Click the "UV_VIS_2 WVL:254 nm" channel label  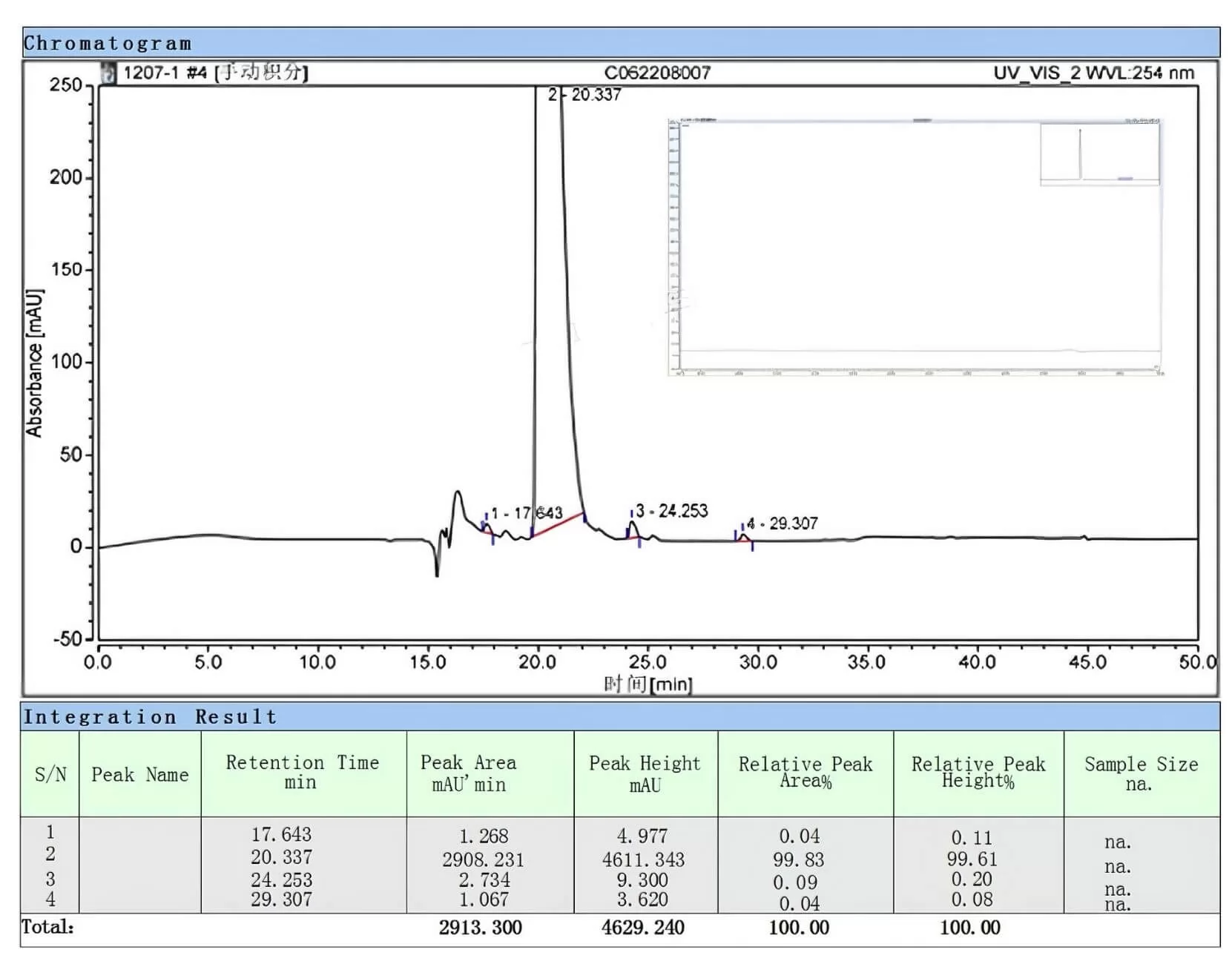click(x=1093, y=73)
